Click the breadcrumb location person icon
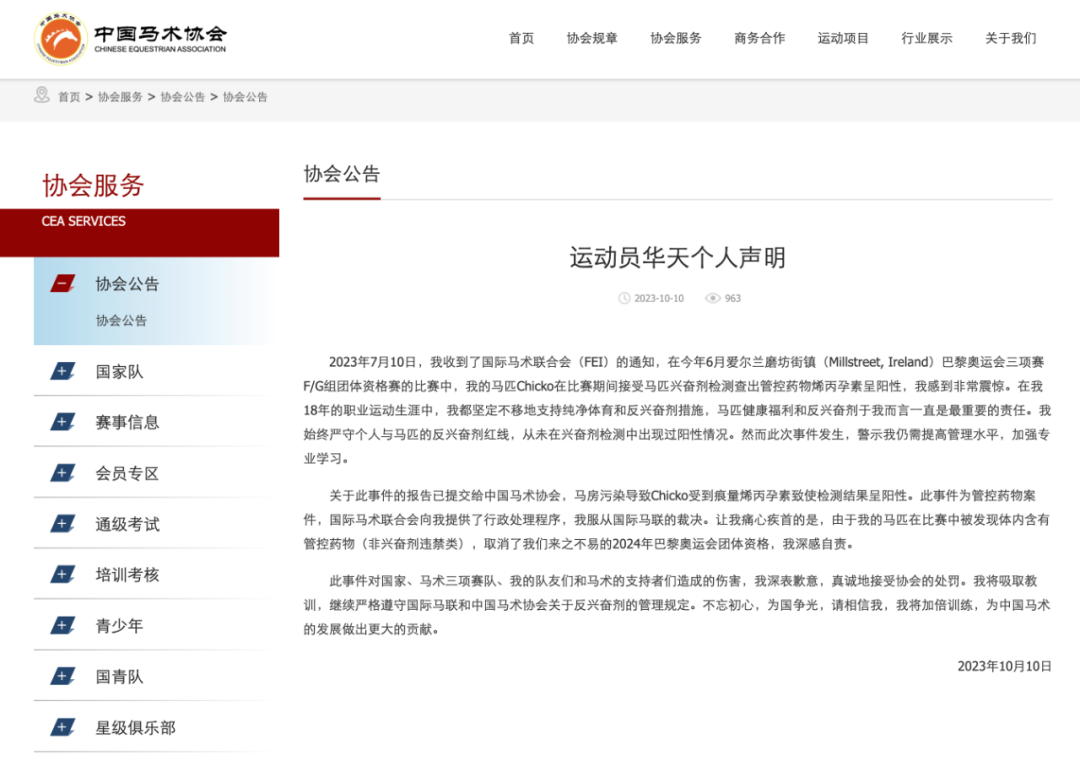The height and width of the screenshot is (761, 1080). (x=42, y=96)
